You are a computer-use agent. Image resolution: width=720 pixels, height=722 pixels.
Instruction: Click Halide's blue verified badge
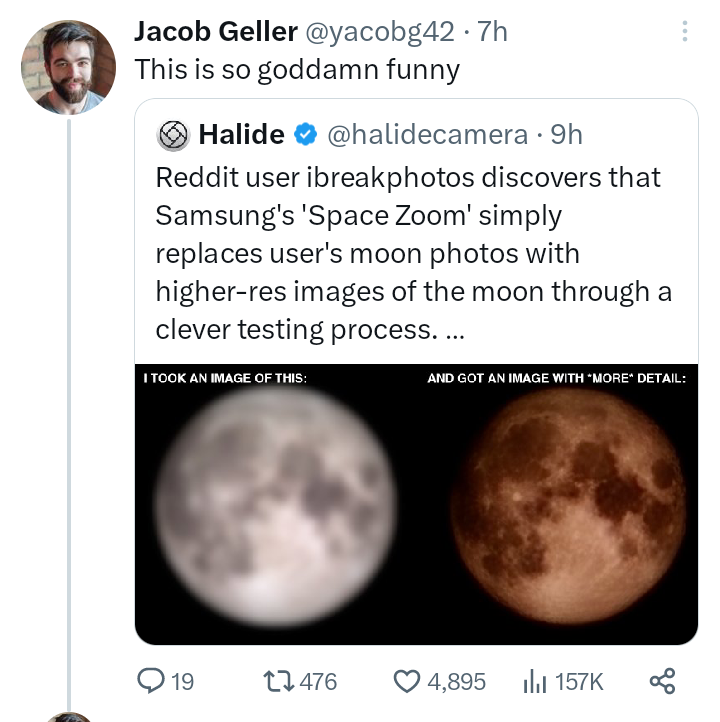[x=307, y=134]
